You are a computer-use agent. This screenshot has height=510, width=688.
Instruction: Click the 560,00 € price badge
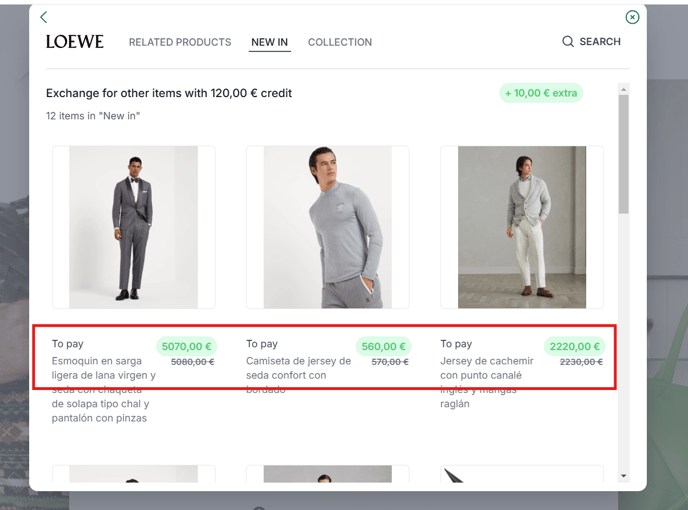point(383,346)
